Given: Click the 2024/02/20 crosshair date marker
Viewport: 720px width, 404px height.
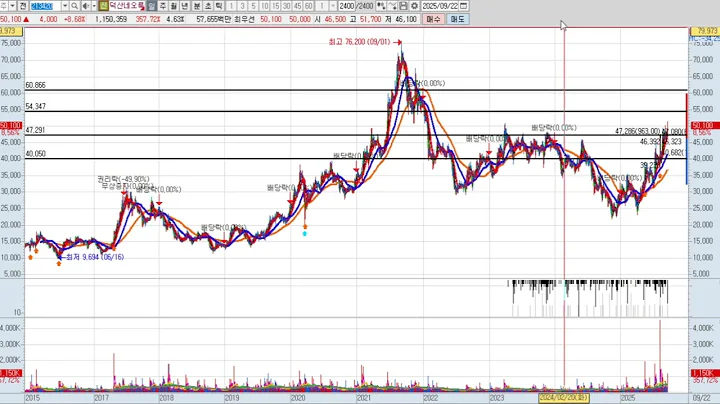Looking at the screenshot, I should pyautogui.click(x=563, y=398).
